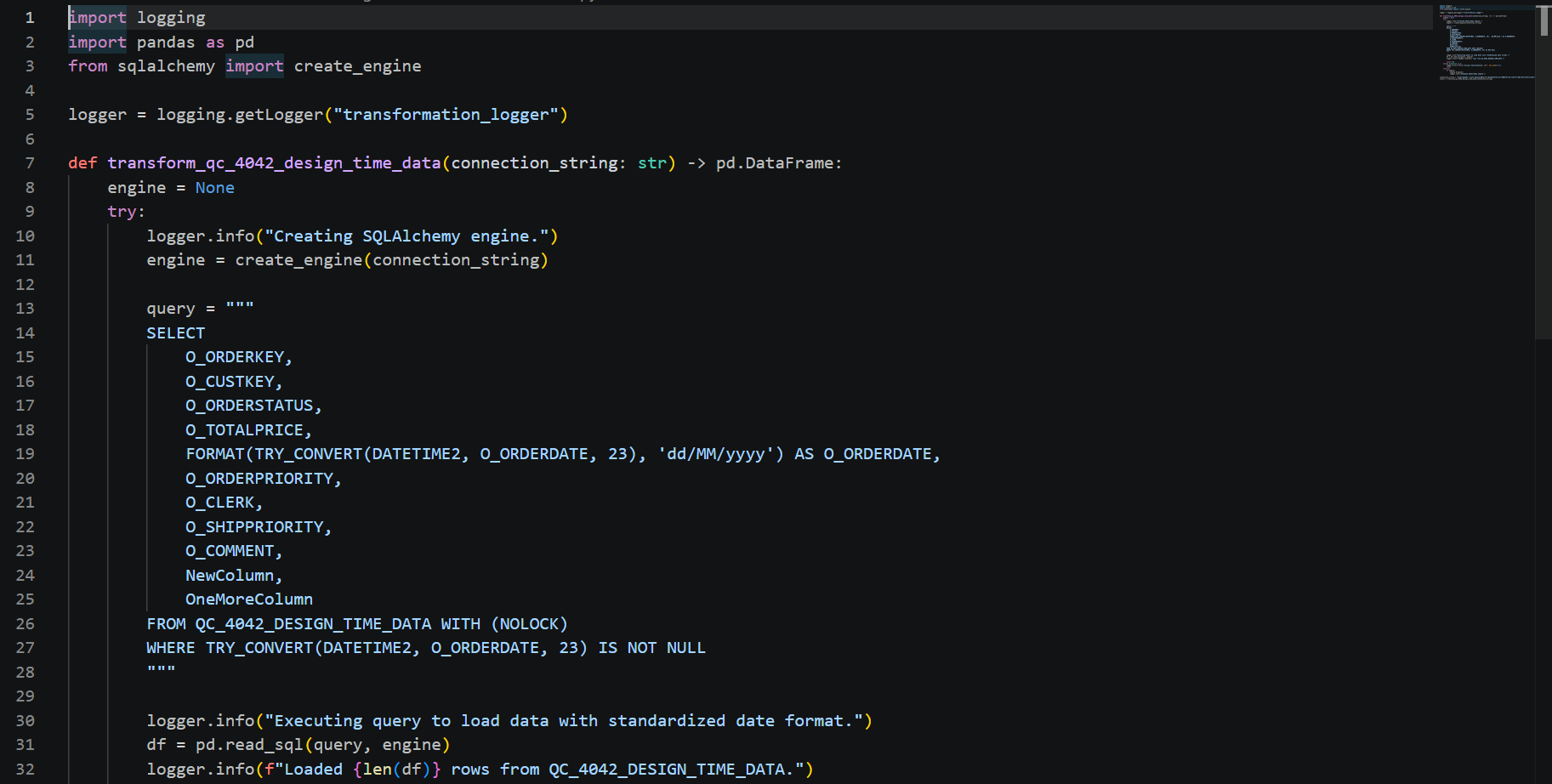Click "pd.read_sql" call on line 31
The height and width of the screenshot is (784, 1552).
(x=249, y=744)
